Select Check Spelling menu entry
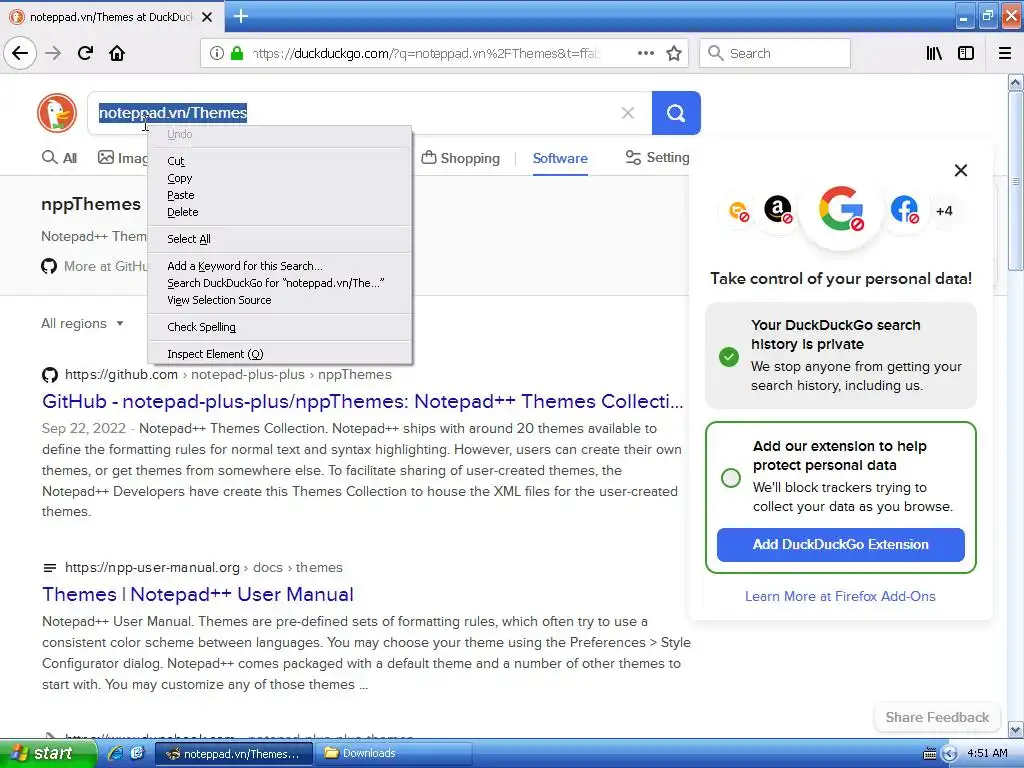The height and width of the screenshot is (768, 1024). click(280, 327)
